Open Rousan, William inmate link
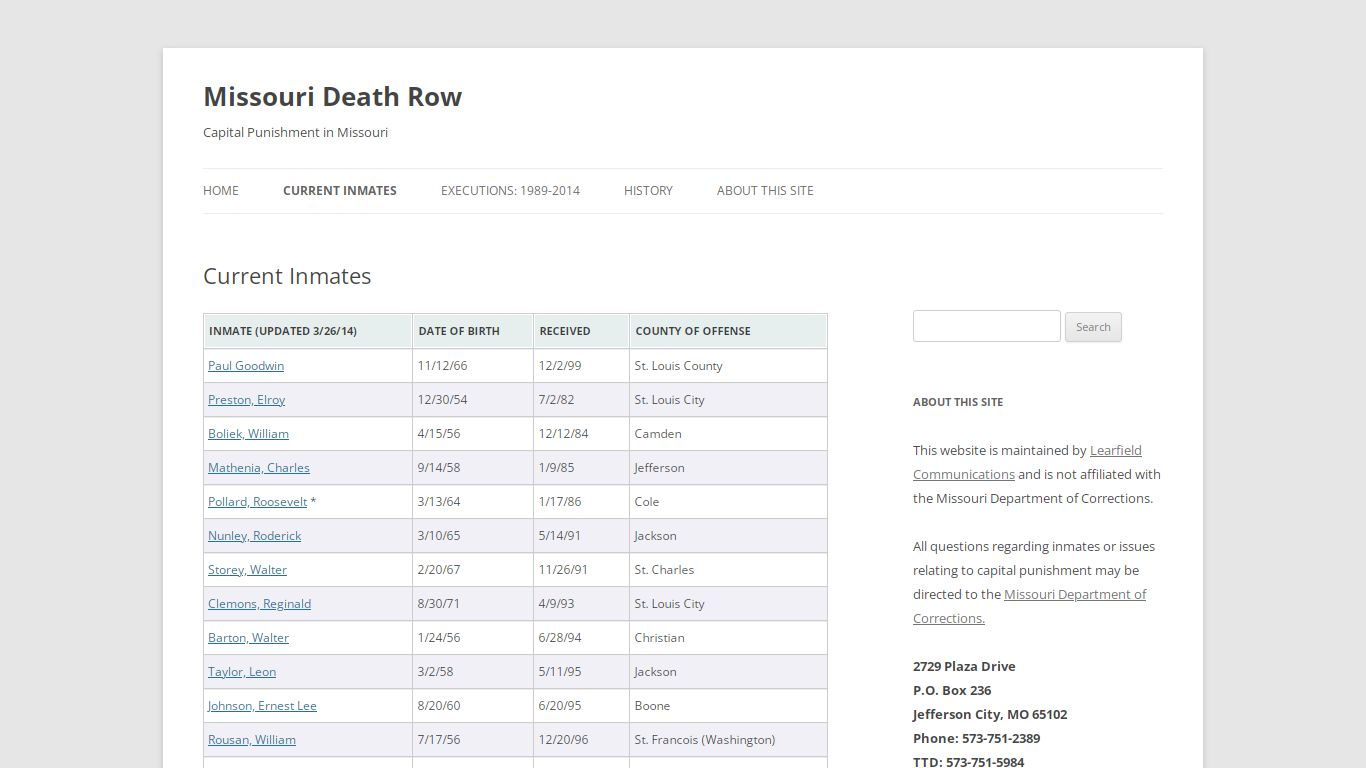 click(x=252, y=740)
